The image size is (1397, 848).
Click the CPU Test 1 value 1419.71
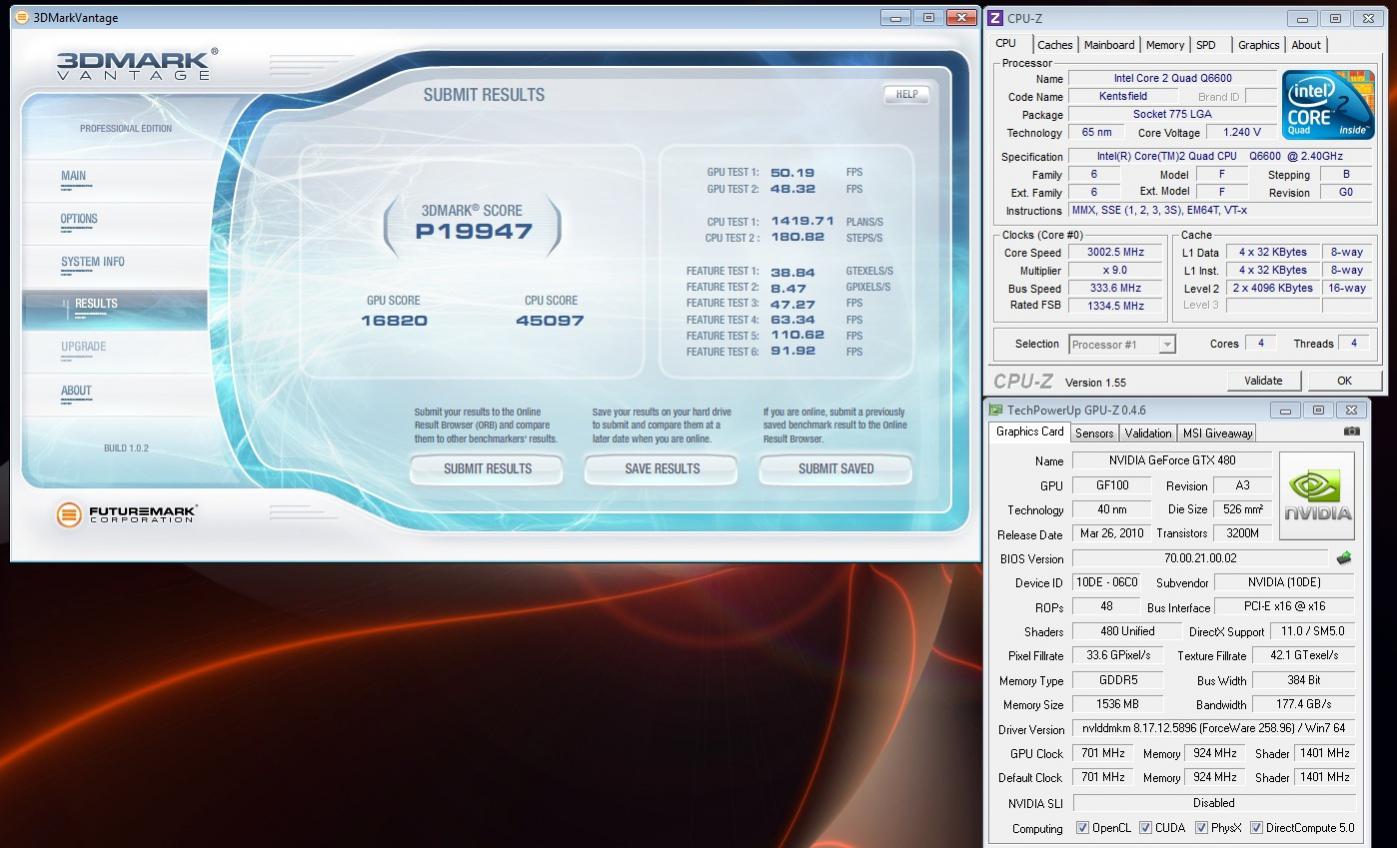pos(802,221)
